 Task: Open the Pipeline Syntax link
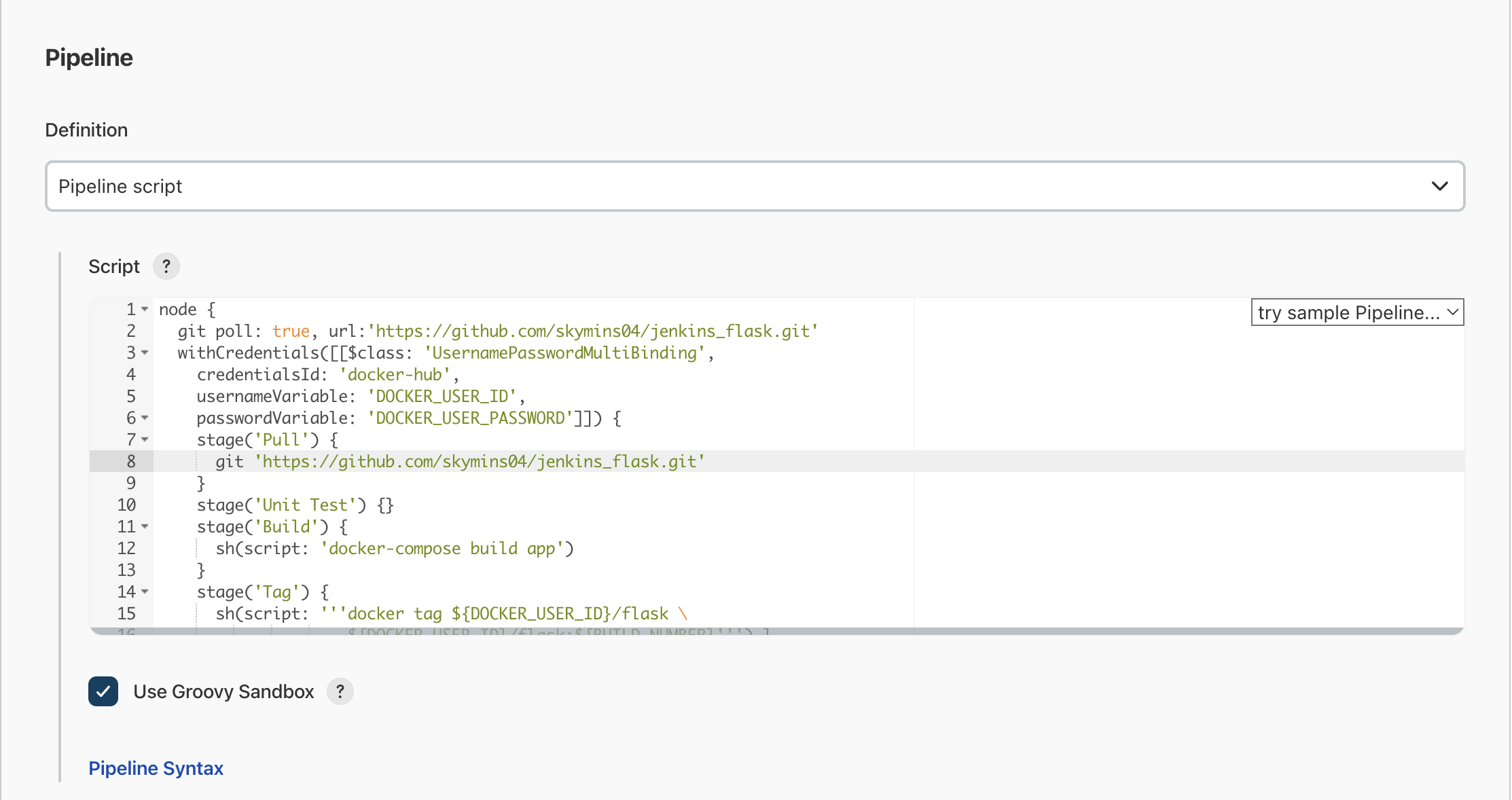[156, 768]
